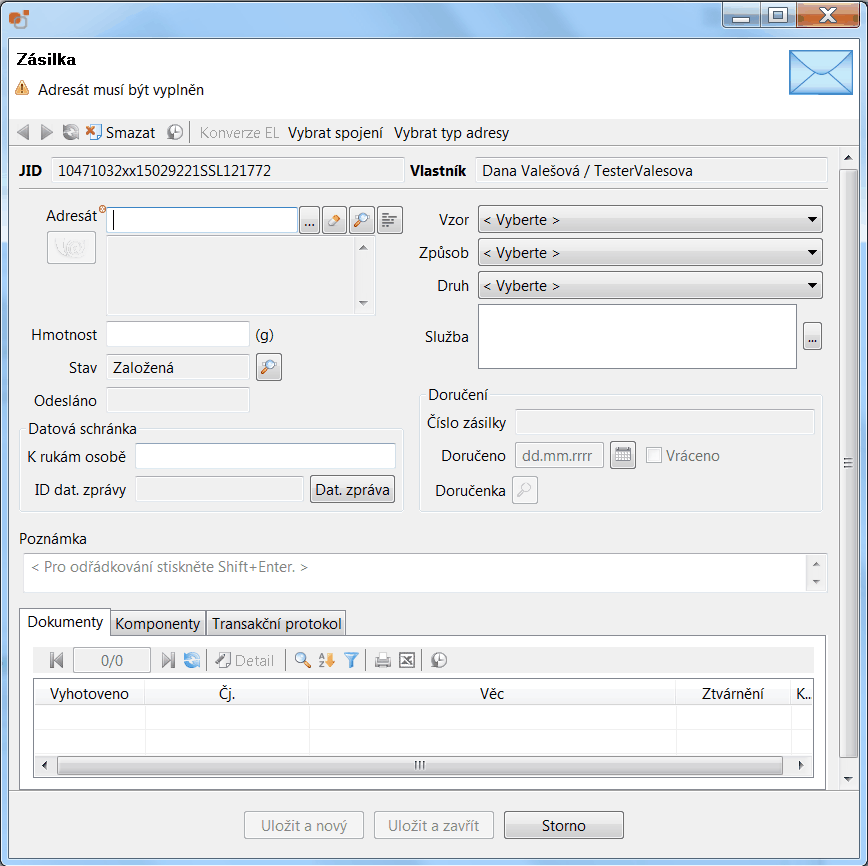Click the app icon in the title bar
The image size is (868, 866).
point(19,19)
